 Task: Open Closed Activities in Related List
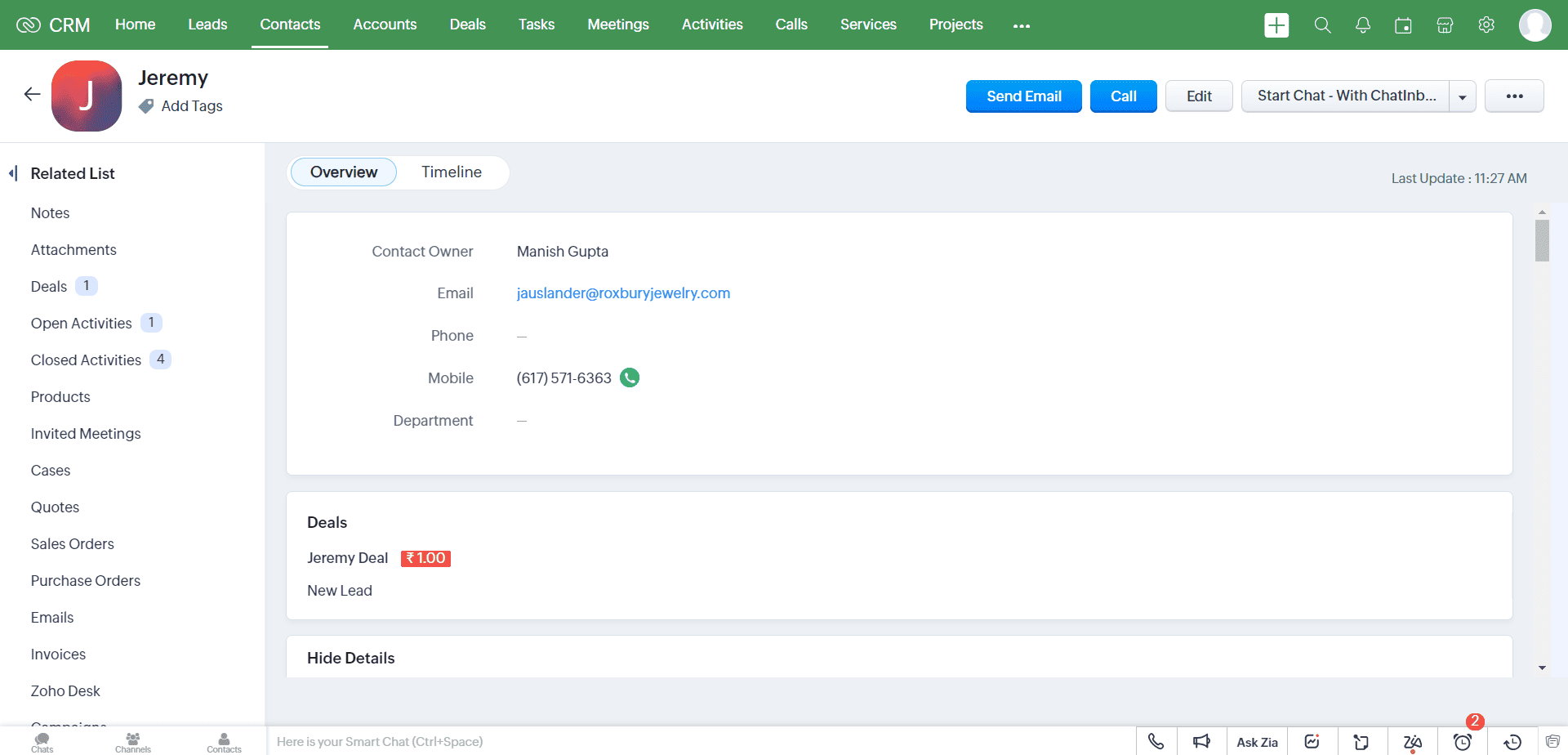86,360
